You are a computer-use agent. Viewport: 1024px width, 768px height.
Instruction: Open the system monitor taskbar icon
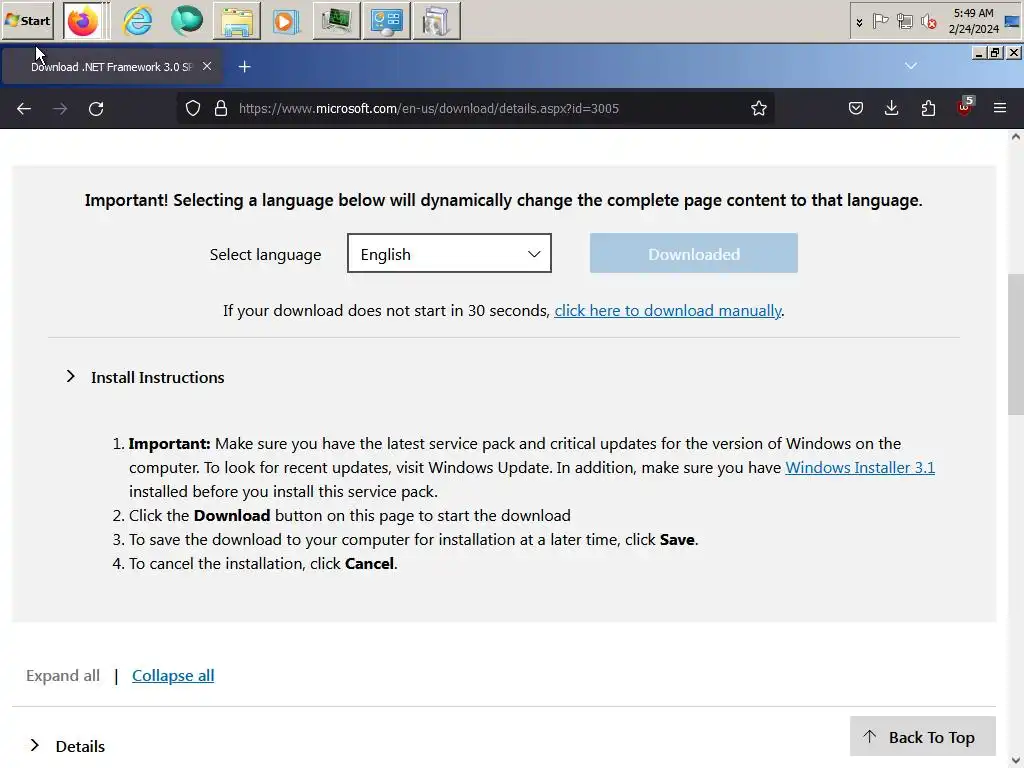[336, 21]
